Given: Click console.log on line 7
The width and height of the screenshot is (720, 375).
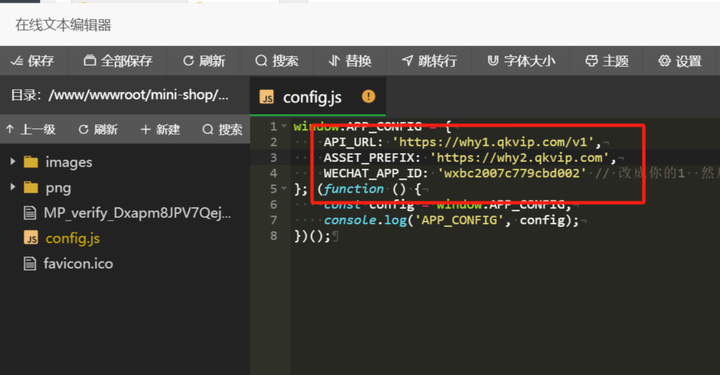Looking at the screenshot, I should 365,220.
